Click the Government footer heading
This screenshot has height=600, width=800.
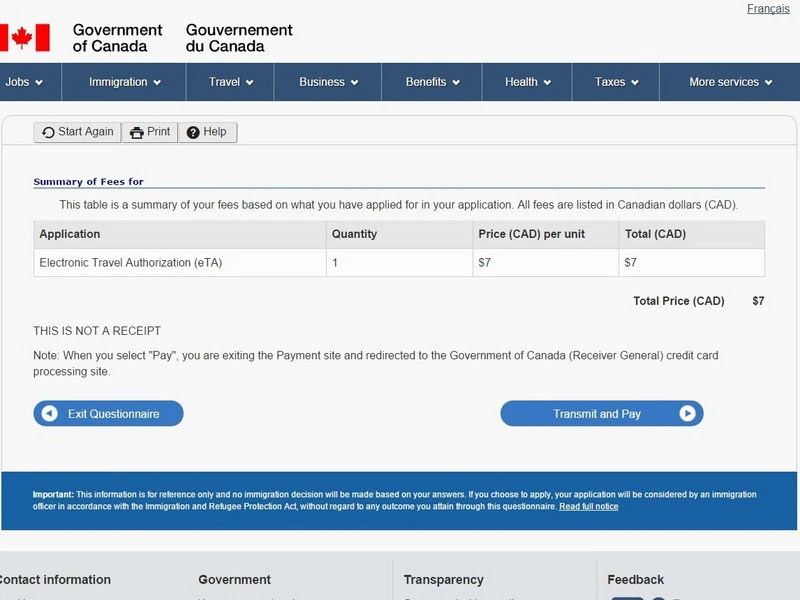click(234, 580)
